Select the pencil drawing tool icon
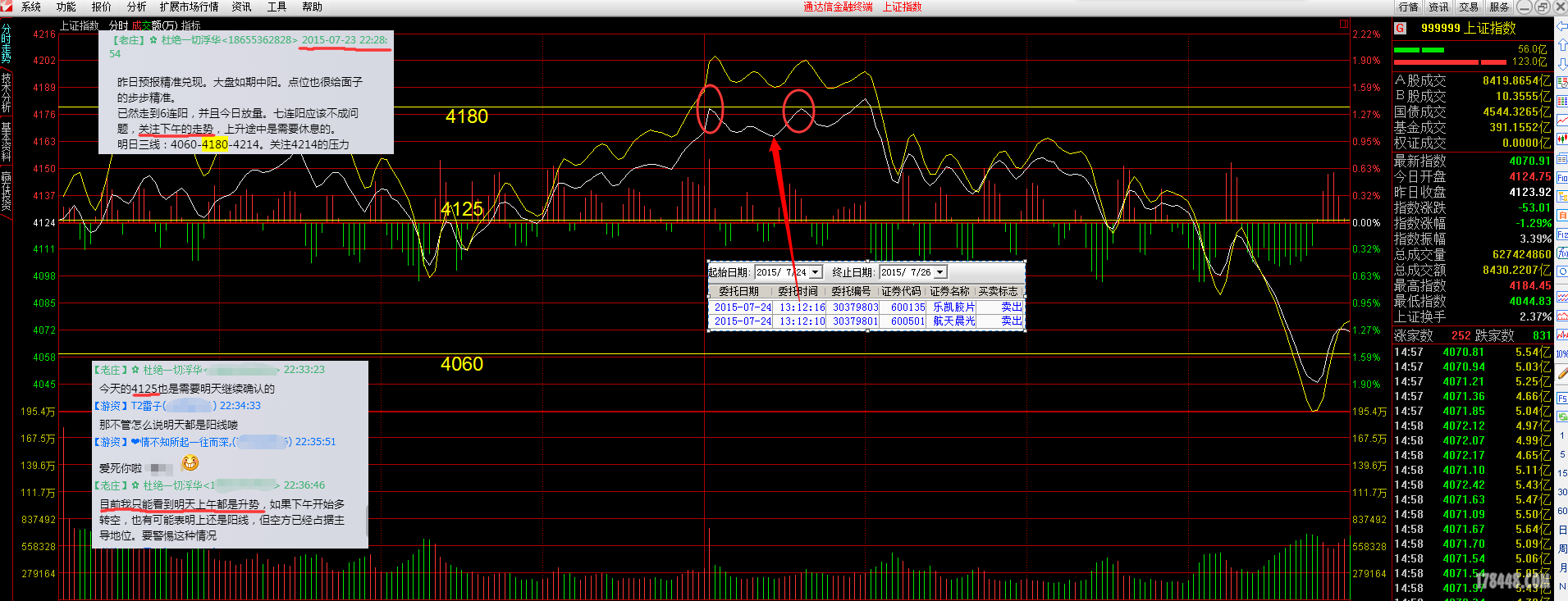Image resolution: width=1568 pixels, height=601 pixels. click(x=1561, y=374)
